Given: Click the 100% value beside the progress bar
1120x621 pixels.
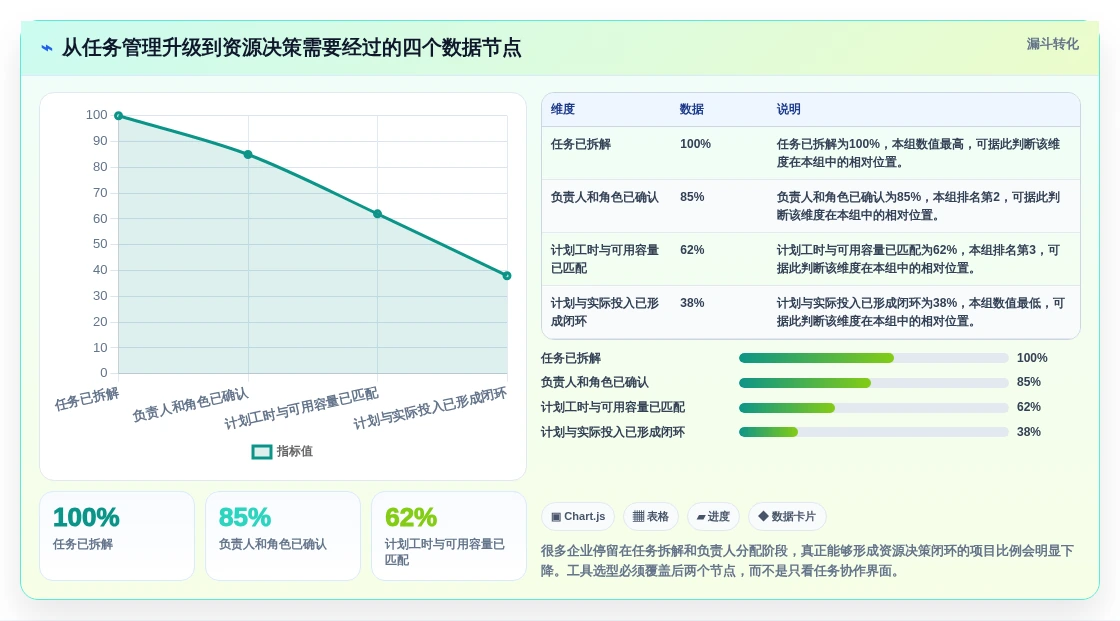Looking at the screenshot, I should tap(1032, 358).
